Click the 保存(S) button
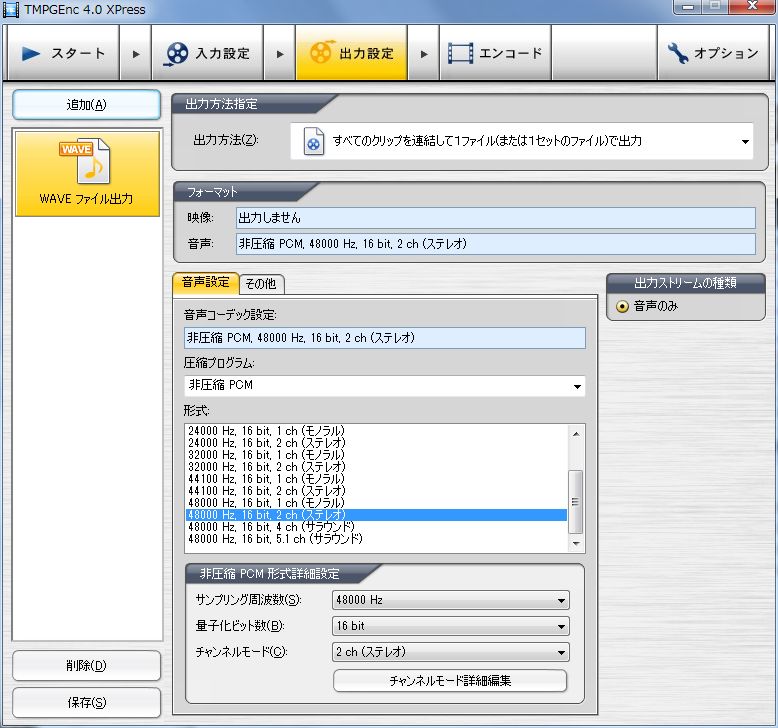778x728 pixels. click(87, 702)
